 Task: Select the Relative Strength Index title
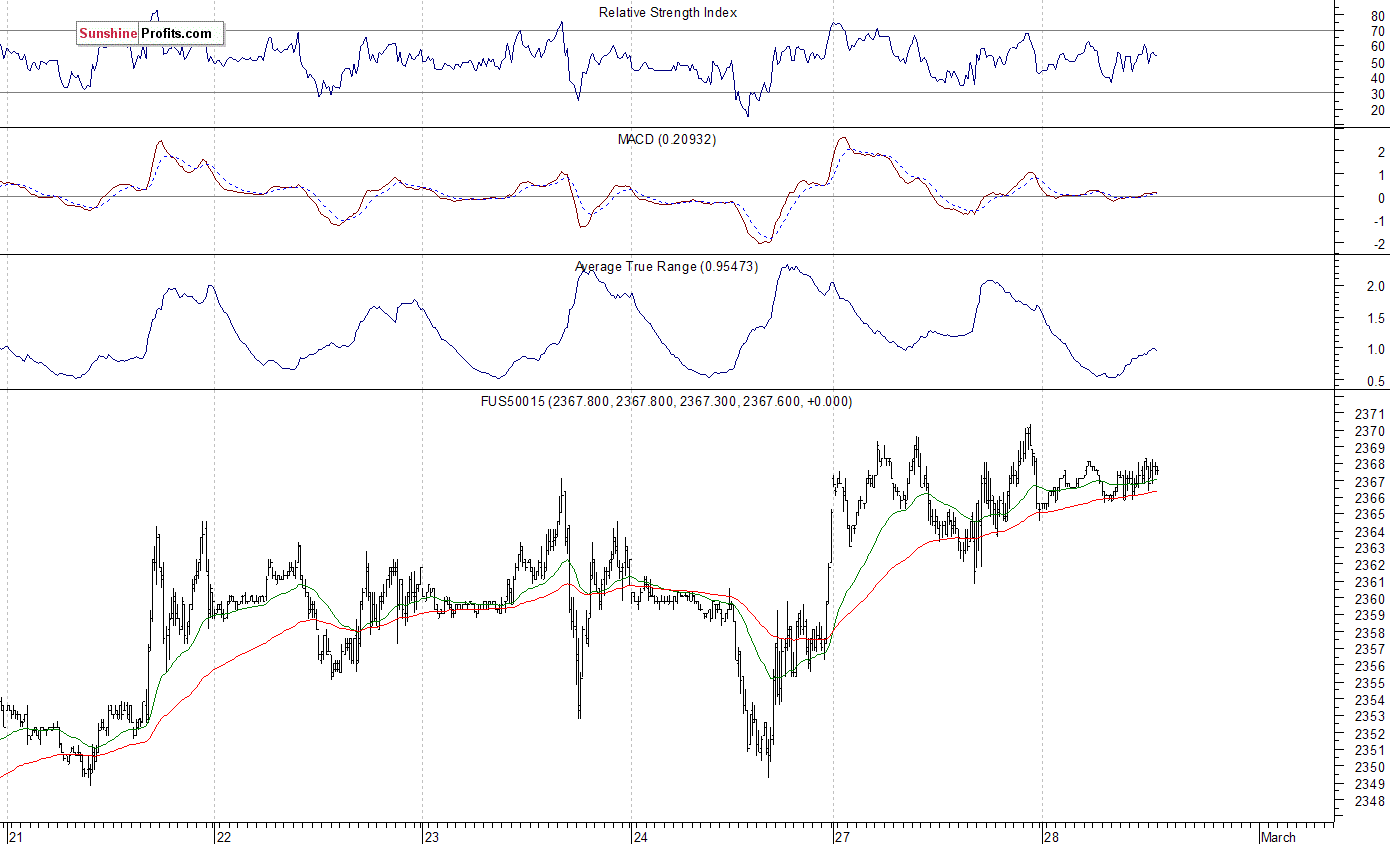click(x=668, y=12)
